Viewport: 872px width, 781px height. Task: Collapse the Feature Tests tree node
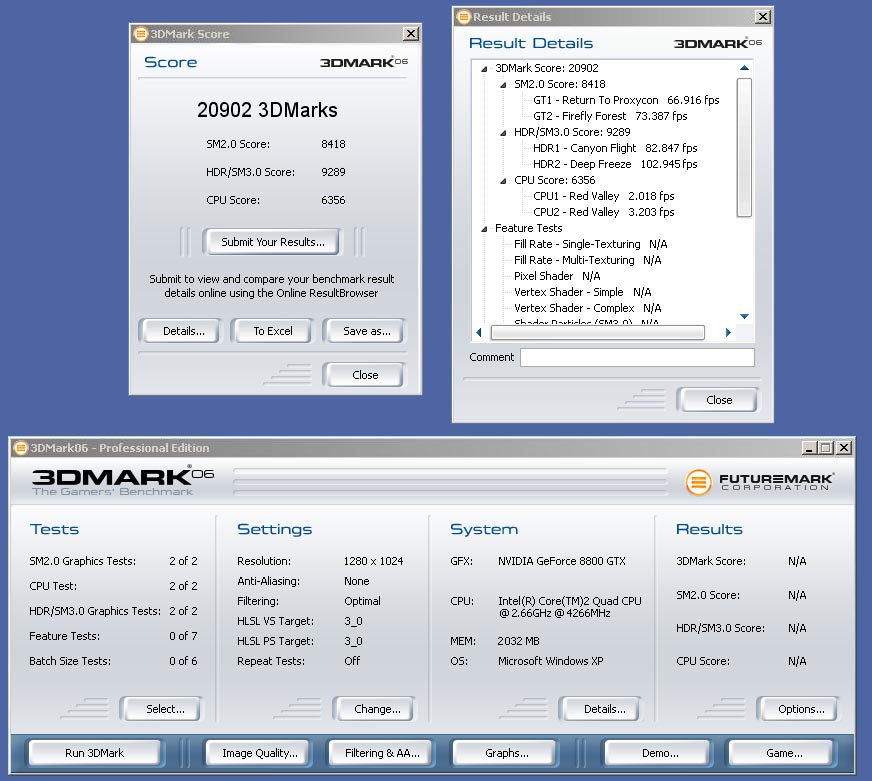485,229
